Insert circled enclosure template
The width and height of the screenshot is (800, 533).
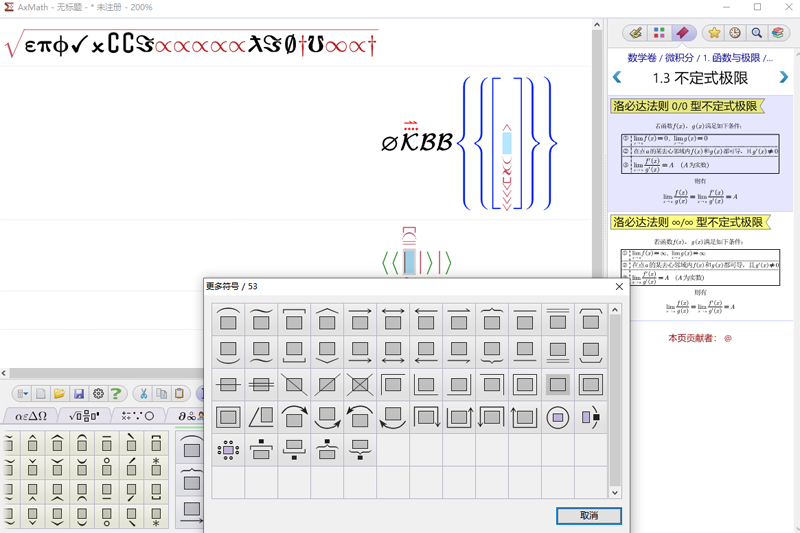tap(558, 417)
